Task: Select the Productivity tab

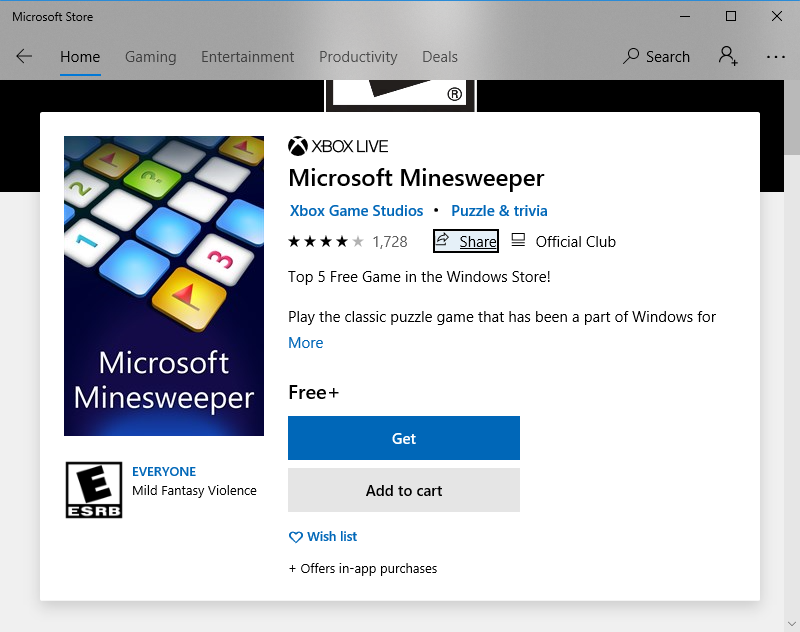Action: click(x=358, y=57)
